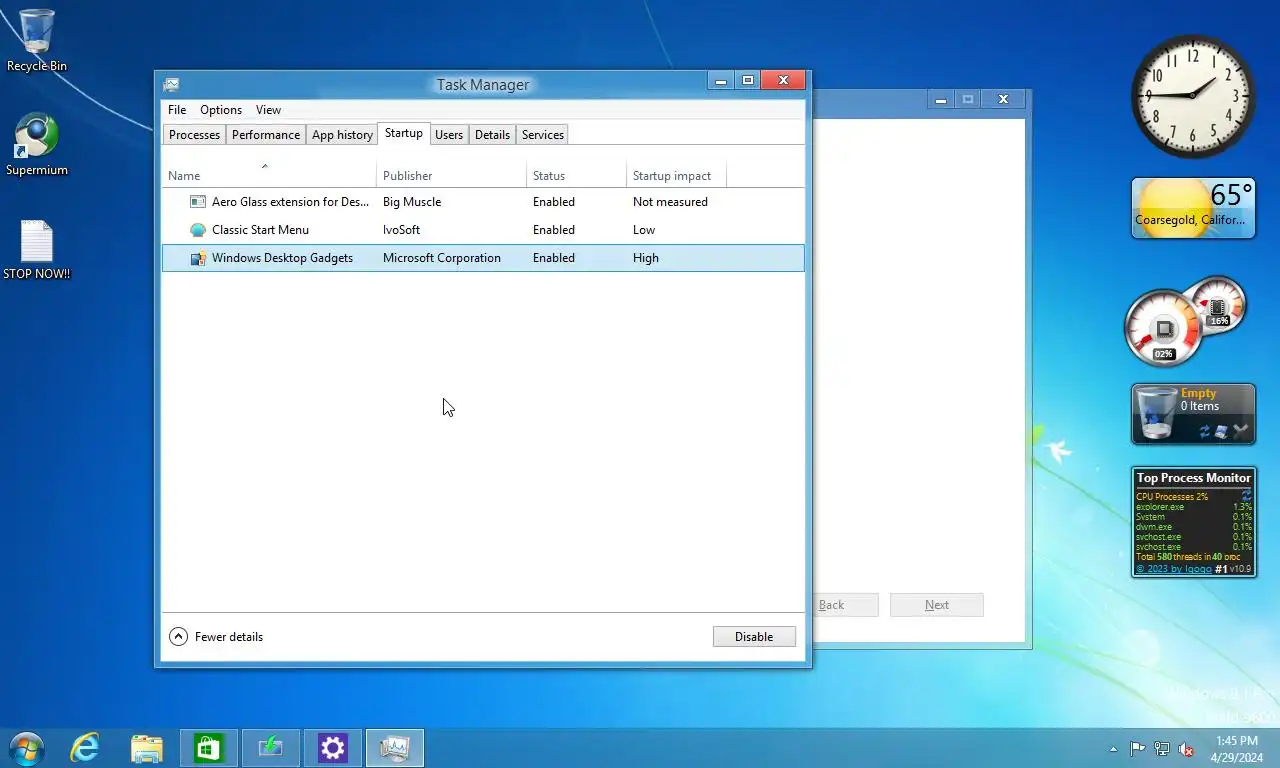This screenshot has height=768, width=1280.
Task: Click the muted speaker tray icon
Action: [1186, 749]
